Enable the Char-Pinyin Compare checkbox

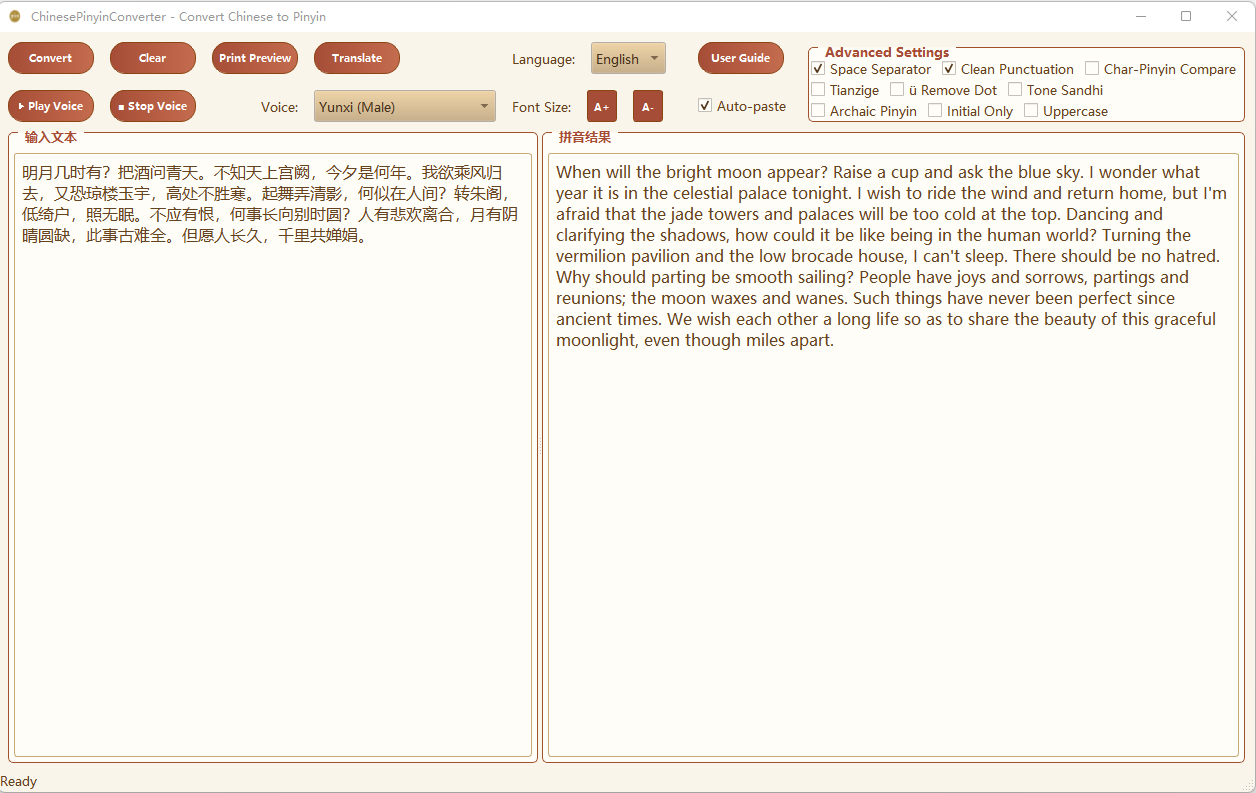pyautogui.click(x=1091, y=68)
